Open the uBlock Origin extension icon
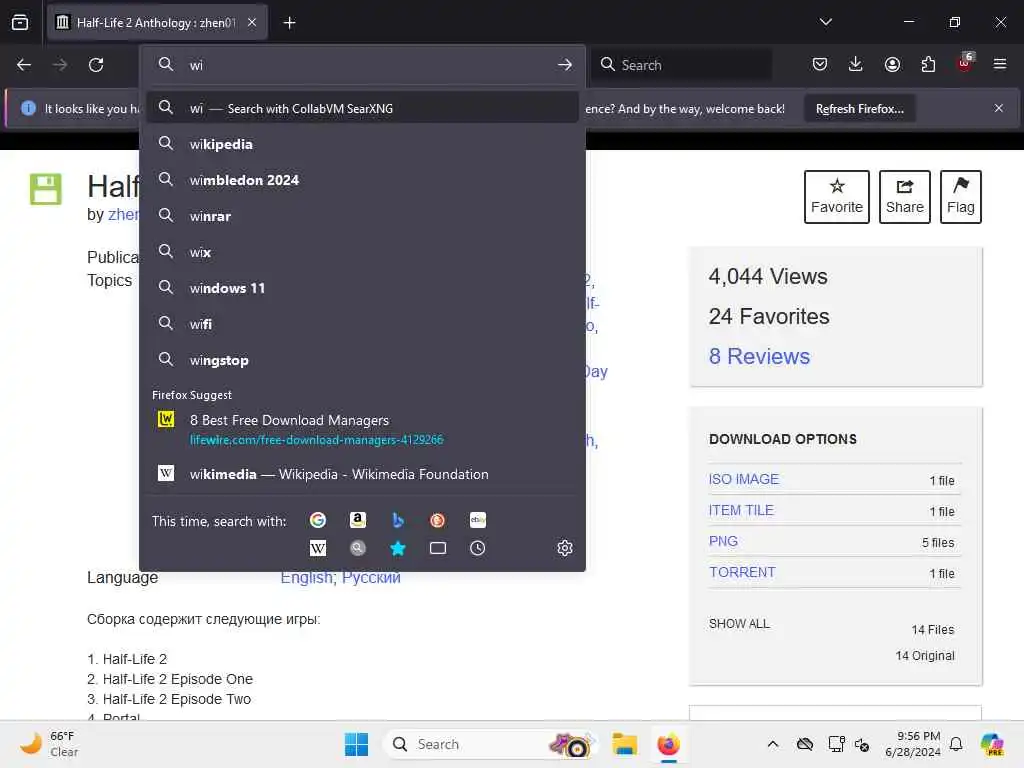The width and height of the screenshot is (1024, 768). click(x=965, y=63)
